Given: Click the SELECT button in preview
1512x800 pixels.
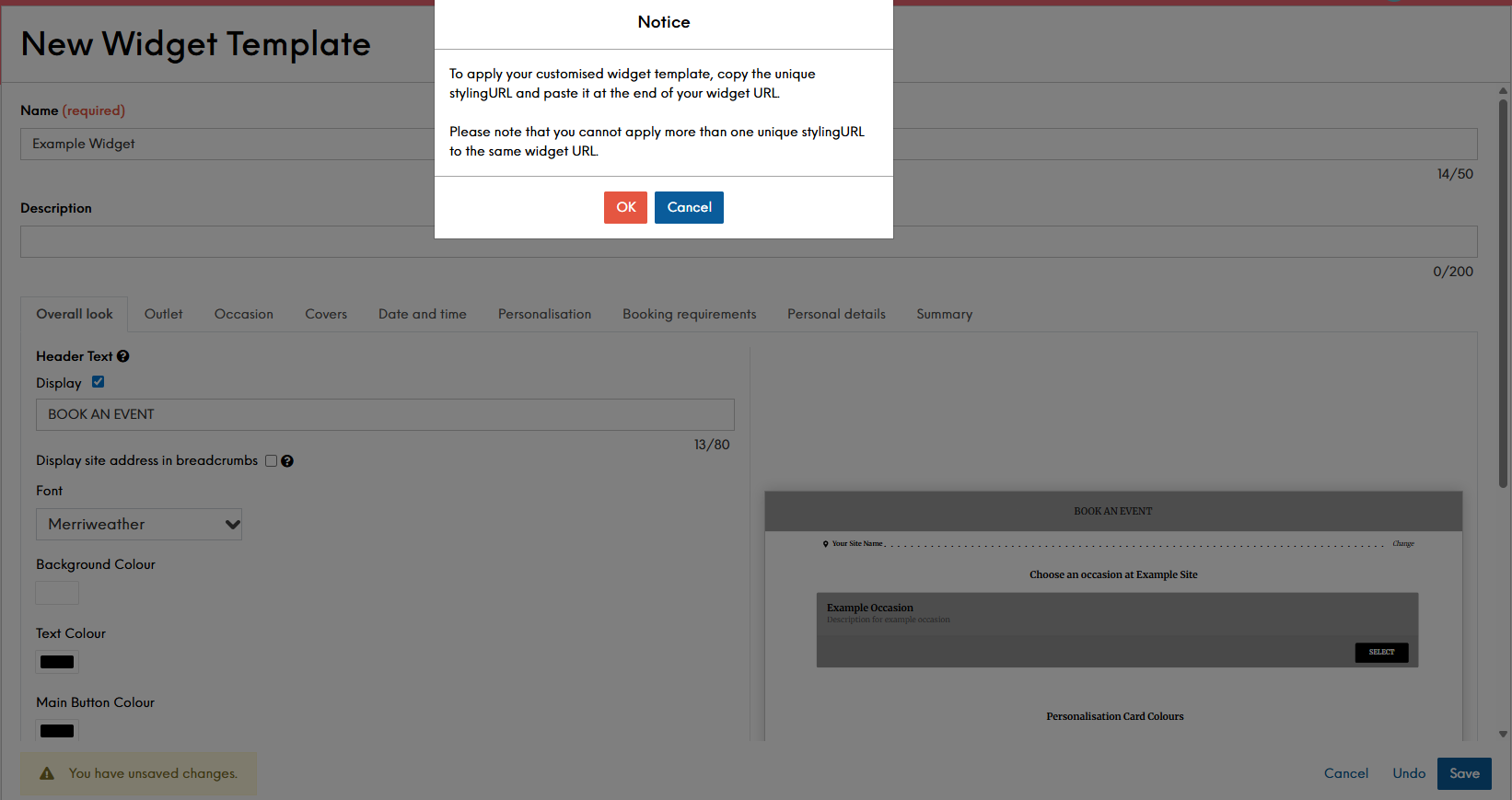Looking at the screenshot, I should pyautogui.click(x=1381, y=652).
